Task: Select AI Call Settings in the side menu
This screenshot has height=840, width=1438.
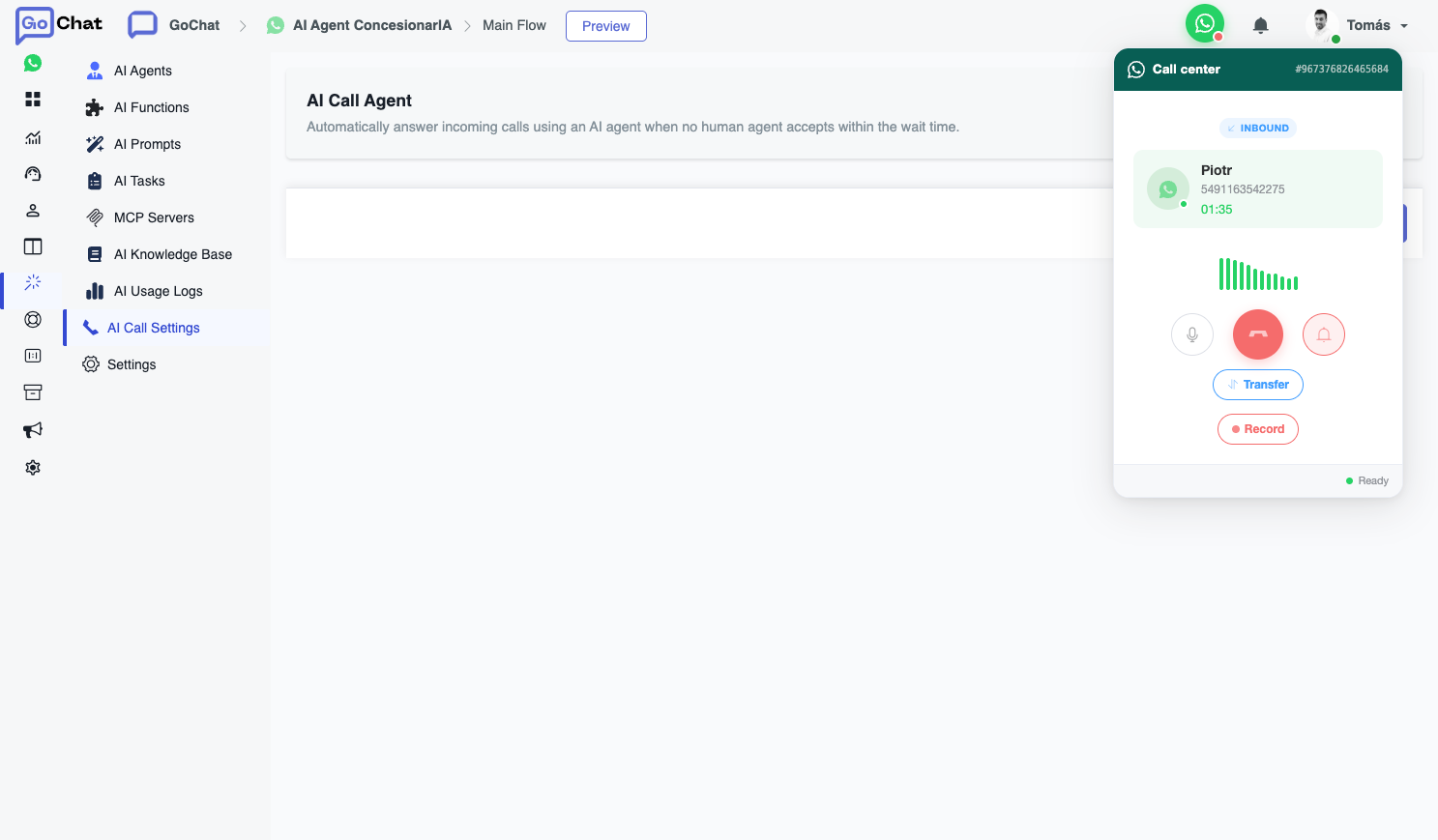Action: click(x=154, y=328)
